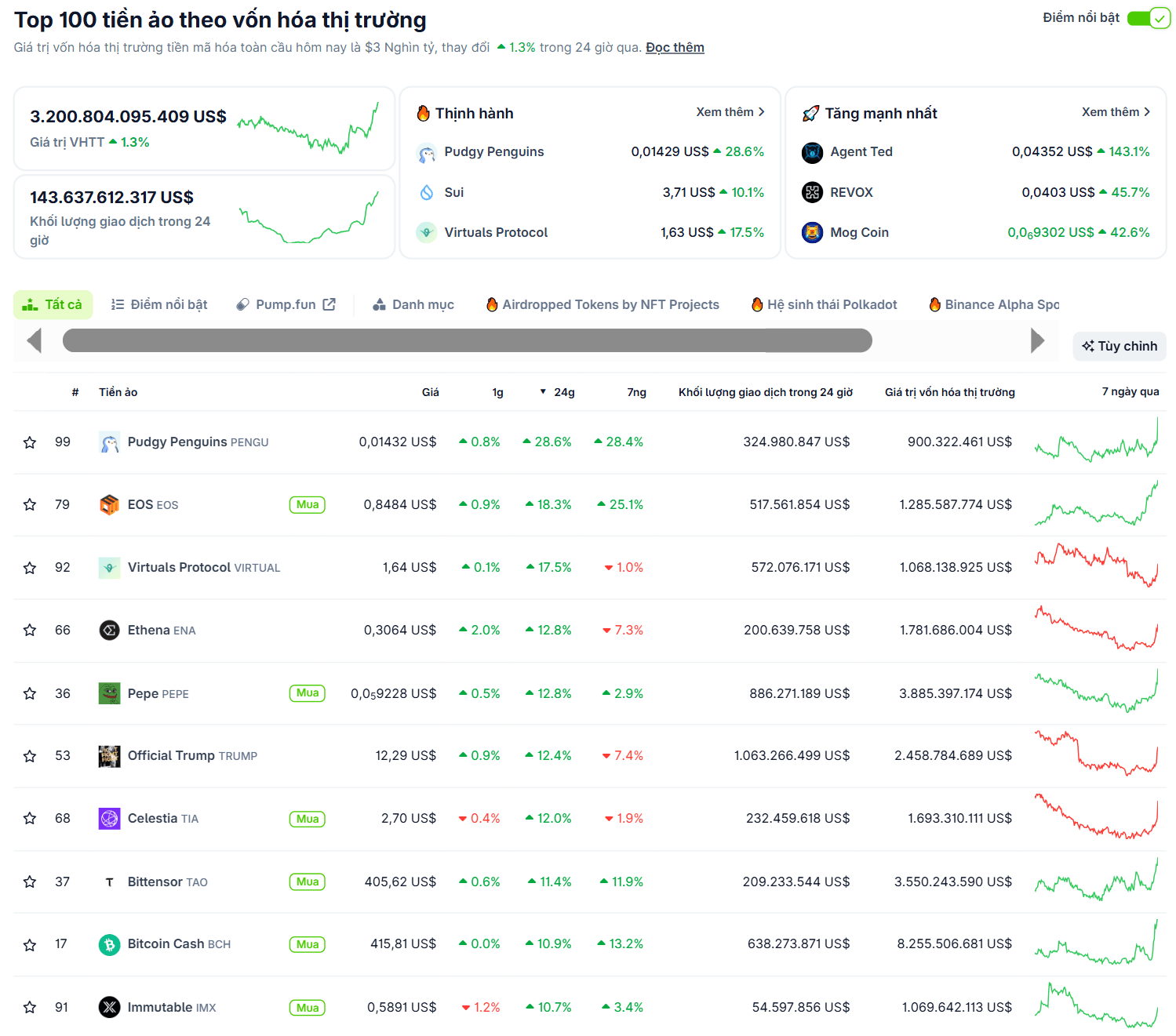The width and height of the screenshot is (1176, 1036).
Task: Open the Đọc thêm link
Action: coord(675,48)
